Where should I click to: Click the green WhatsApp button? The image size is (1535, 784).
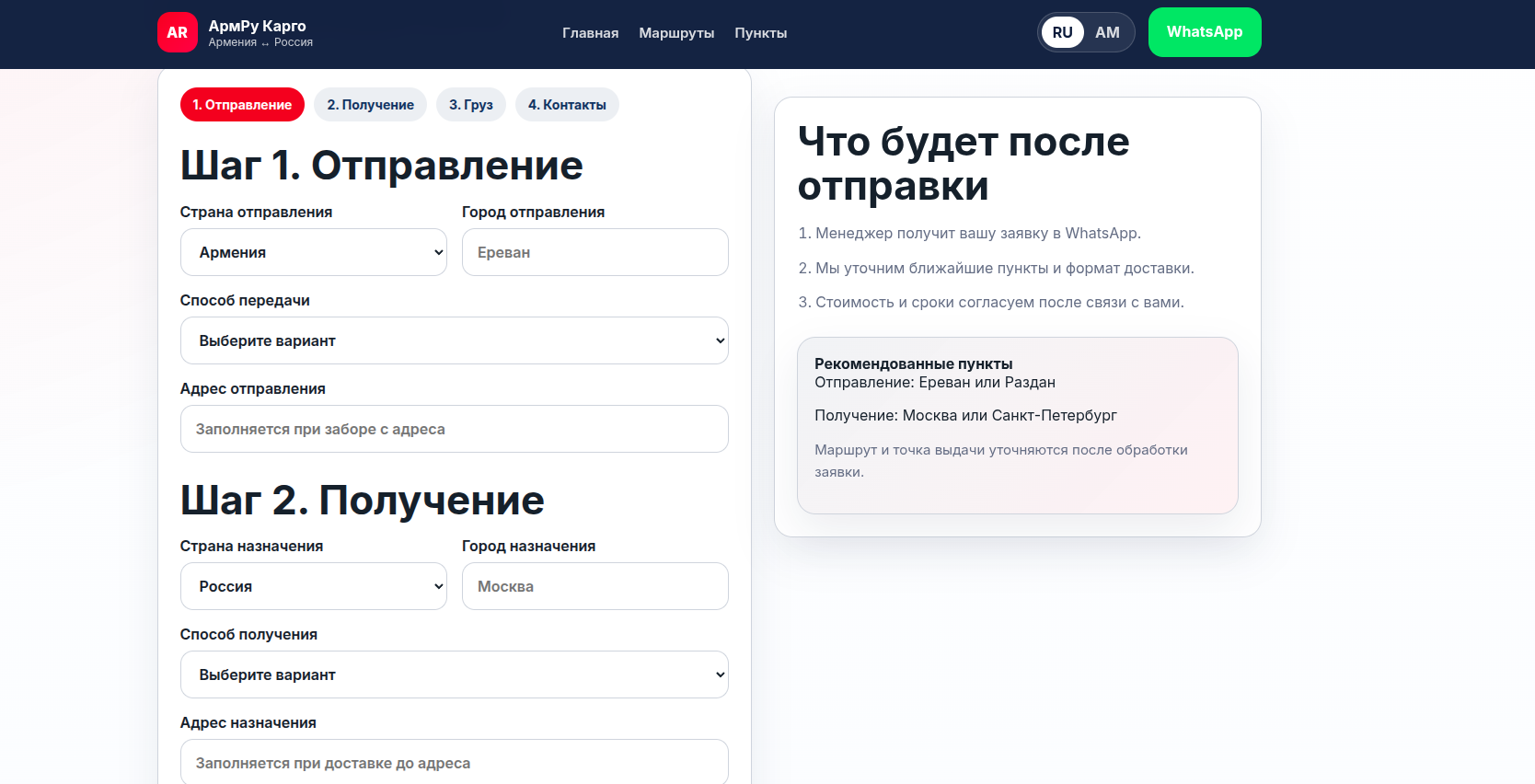tap(1205, 32)
